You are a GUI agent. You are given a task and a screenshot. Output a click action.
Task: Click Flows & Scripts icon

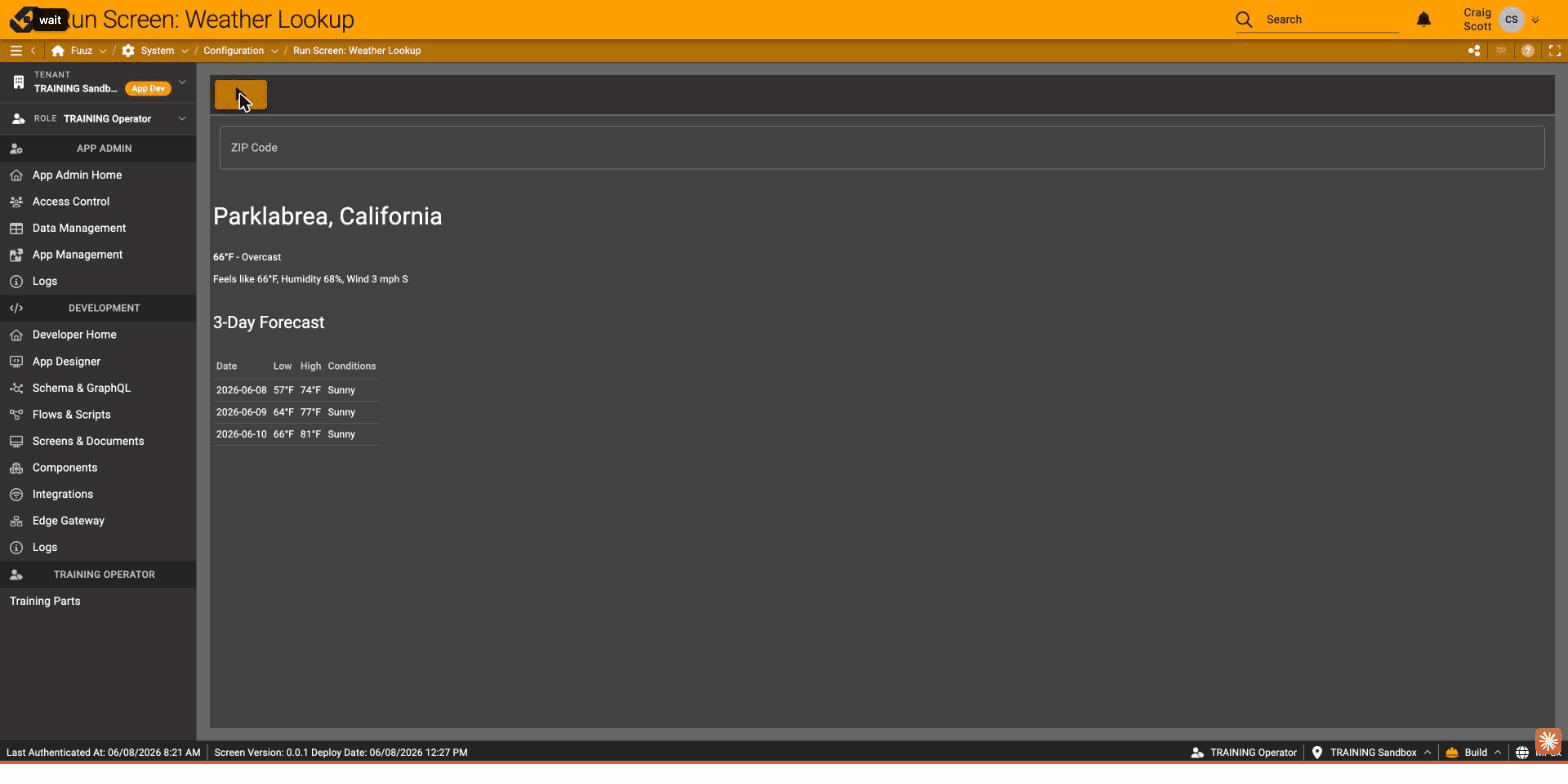click(x=16, y=415)
